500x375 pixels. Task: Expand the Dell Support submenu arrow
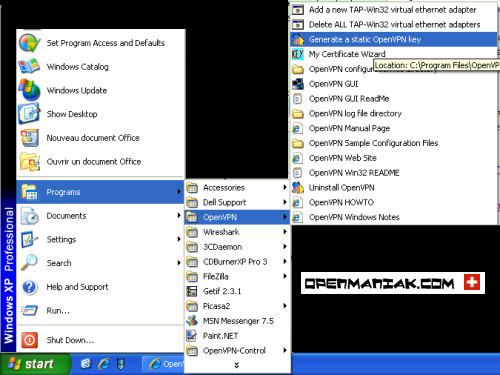[285, 202]
